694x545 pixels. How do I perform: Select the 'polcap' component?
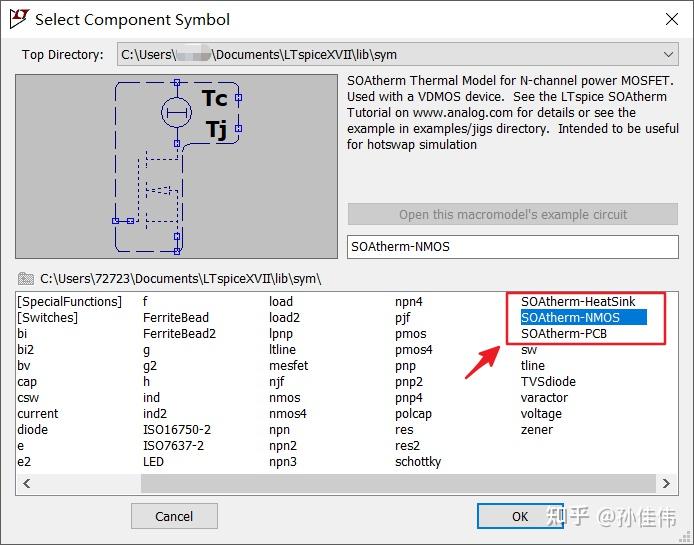(413, 414)
